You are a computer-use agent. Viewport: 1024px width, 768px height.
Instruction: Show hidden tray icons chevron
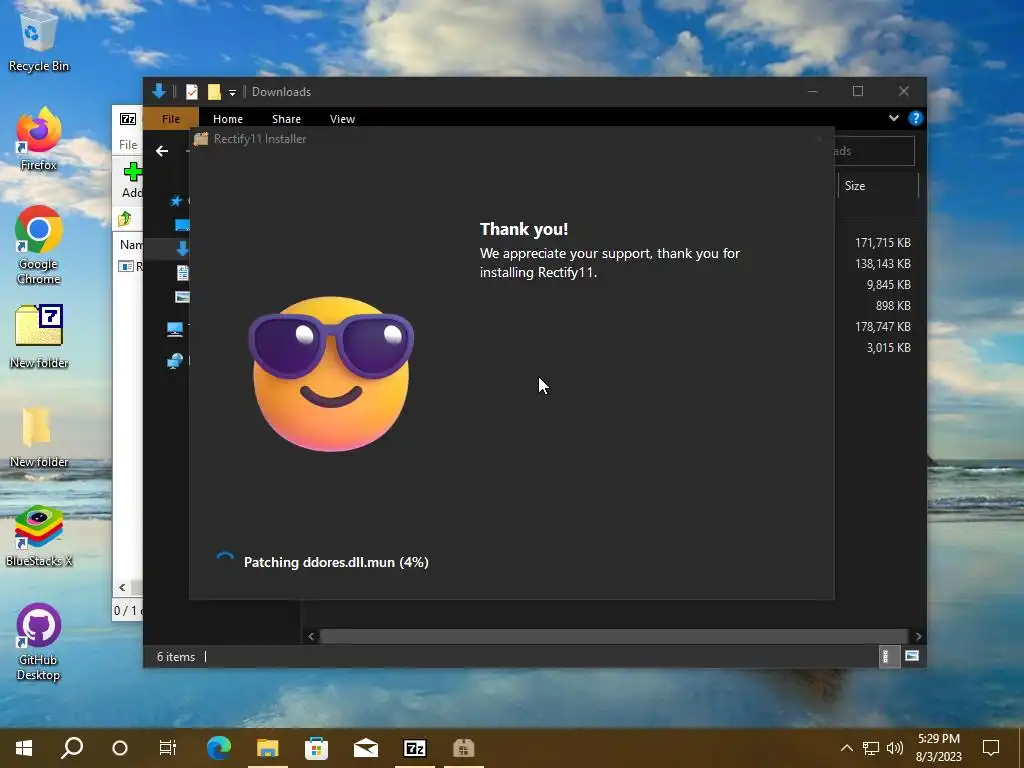(846, 748)
